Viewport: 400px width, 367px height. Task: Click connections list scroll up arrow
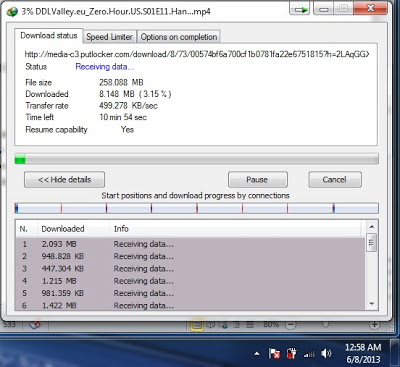pyautogui.click(x=372, y=227)
